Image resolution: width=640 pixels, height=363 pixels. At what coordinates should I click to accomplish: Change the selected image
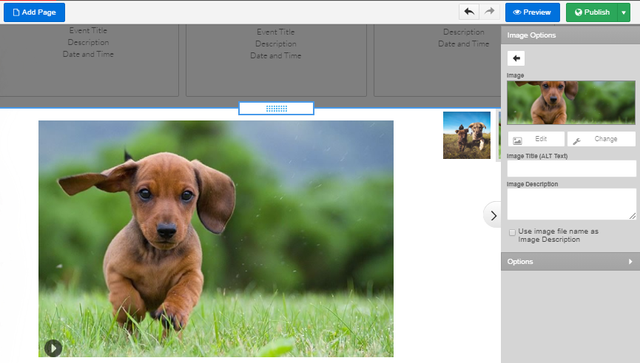[601, 139]
